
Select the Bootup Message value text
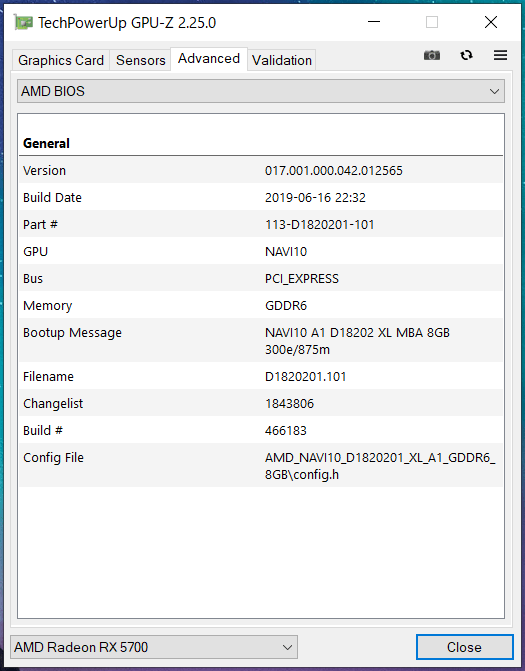[357, 341]
